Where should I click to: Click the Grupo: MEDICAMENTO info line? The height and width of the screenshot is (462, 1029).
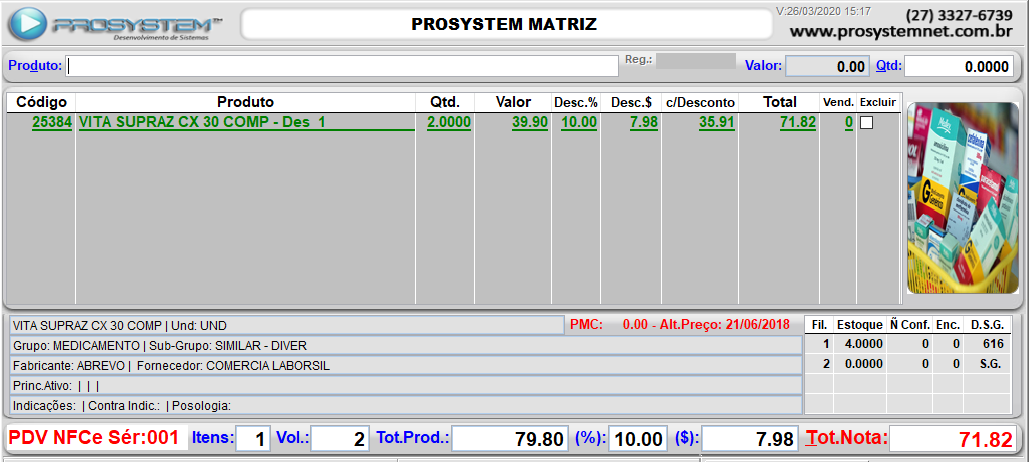pyautogui.click(x=405, y=345)
